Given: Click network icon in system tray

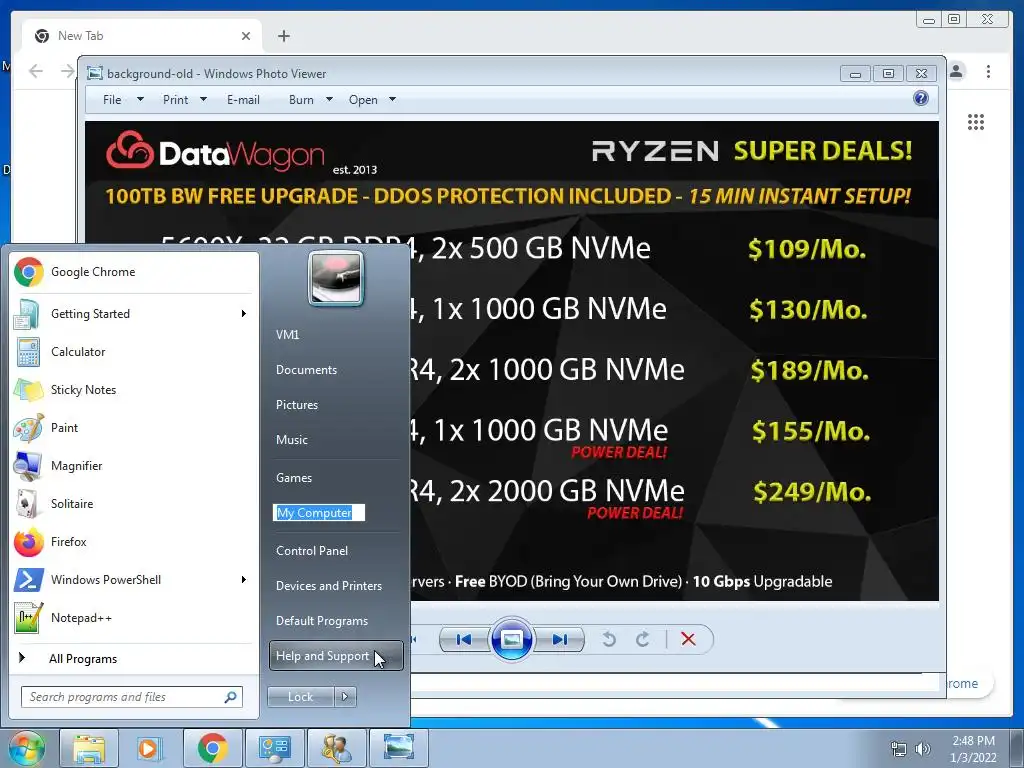Looking at the screenshot, I should pos(899,749).
